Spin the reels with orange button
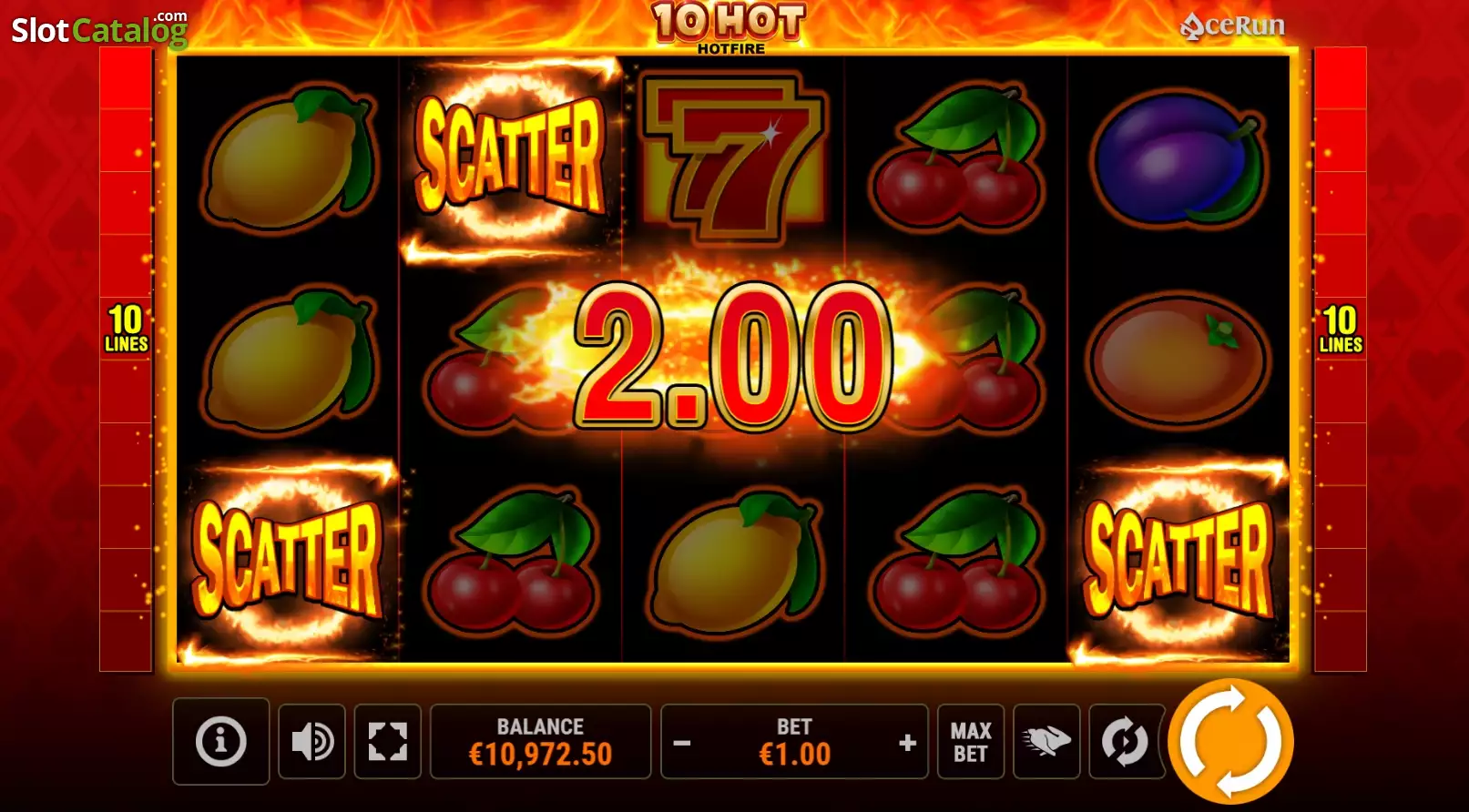The width and height of the screenshot is (1469, 812). click(1230, 741)
